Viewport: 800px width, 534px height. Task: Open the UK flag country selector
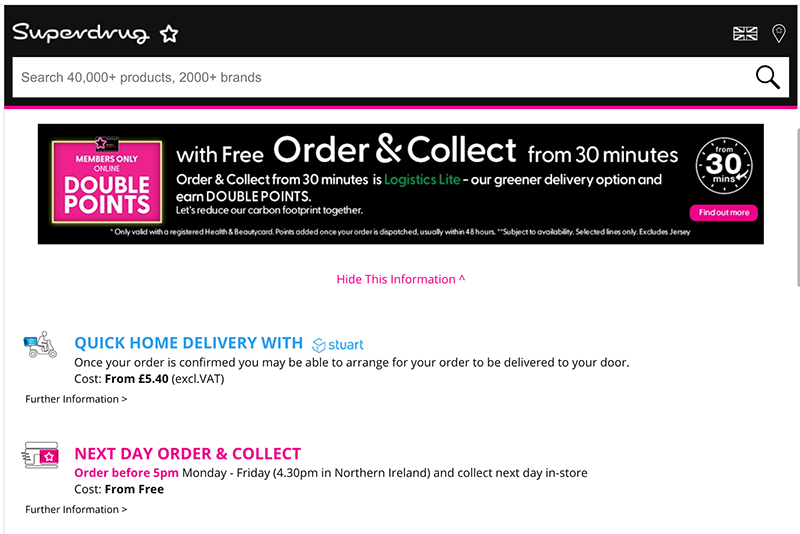[745, 34]
